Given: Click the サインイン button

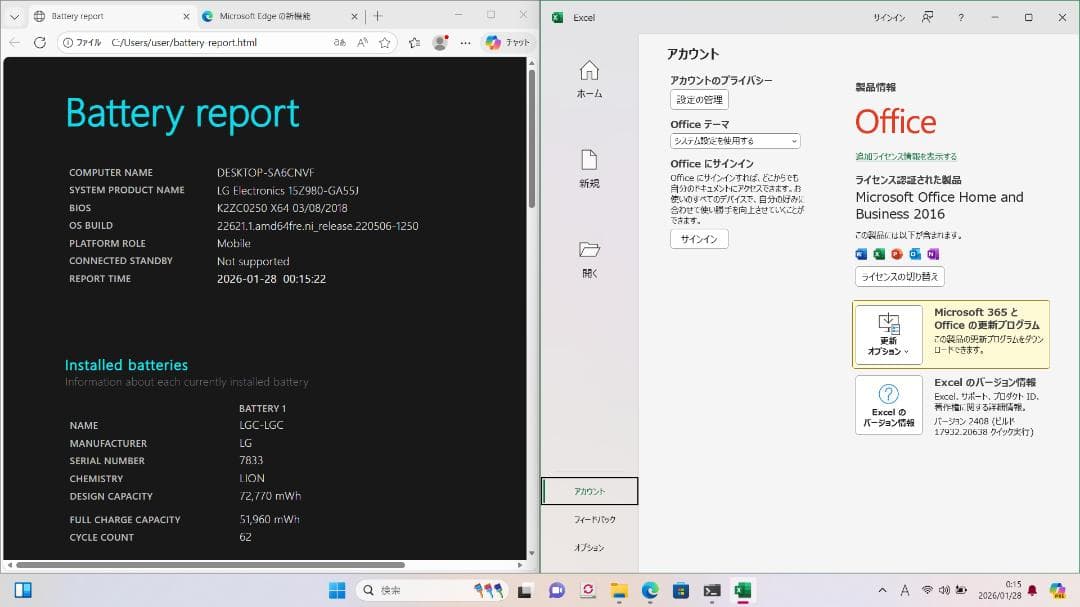Looking at the screenshot, I should (x=698, y=238).
